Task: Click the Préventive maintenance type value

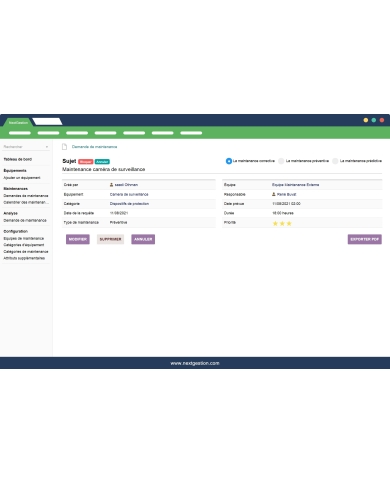Action: (118, 222)
